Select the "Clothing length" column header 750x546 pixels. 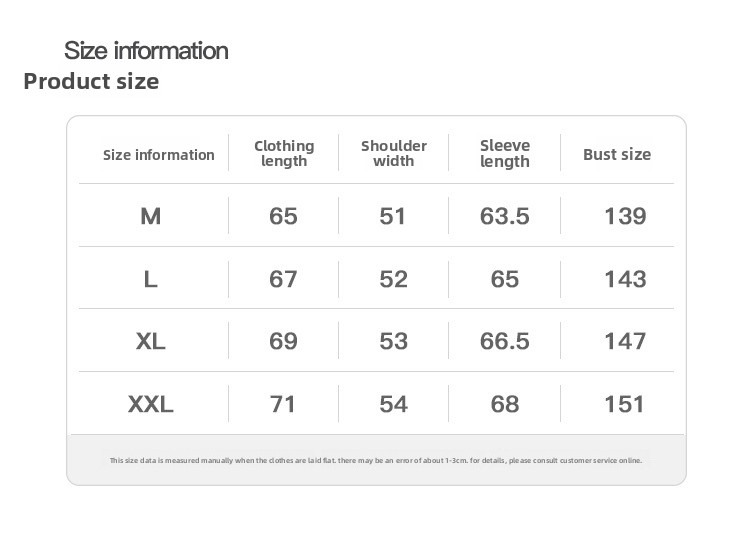(284, 153)
